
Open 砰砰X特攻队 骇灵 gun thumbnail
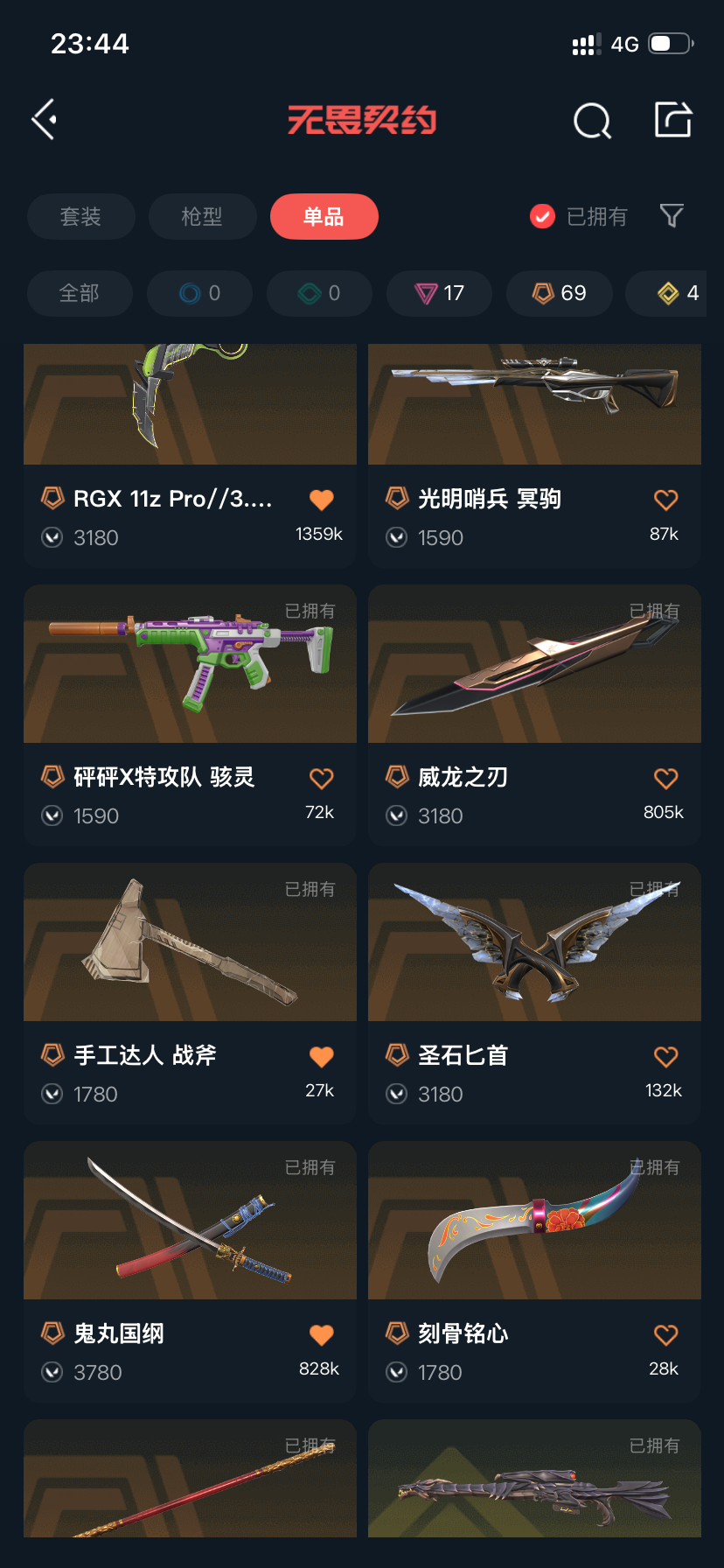pos(190,664)
